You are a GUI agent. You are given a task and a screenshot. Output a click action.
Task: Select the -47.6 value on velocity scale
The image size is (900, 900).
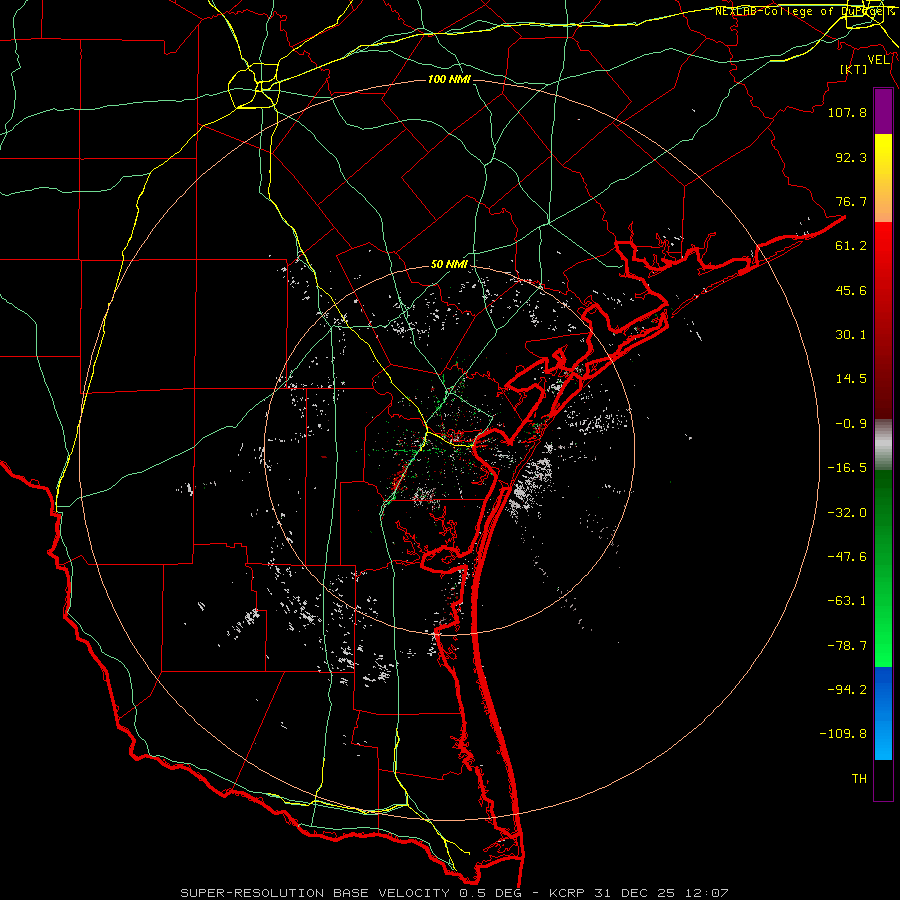(847, 557)
